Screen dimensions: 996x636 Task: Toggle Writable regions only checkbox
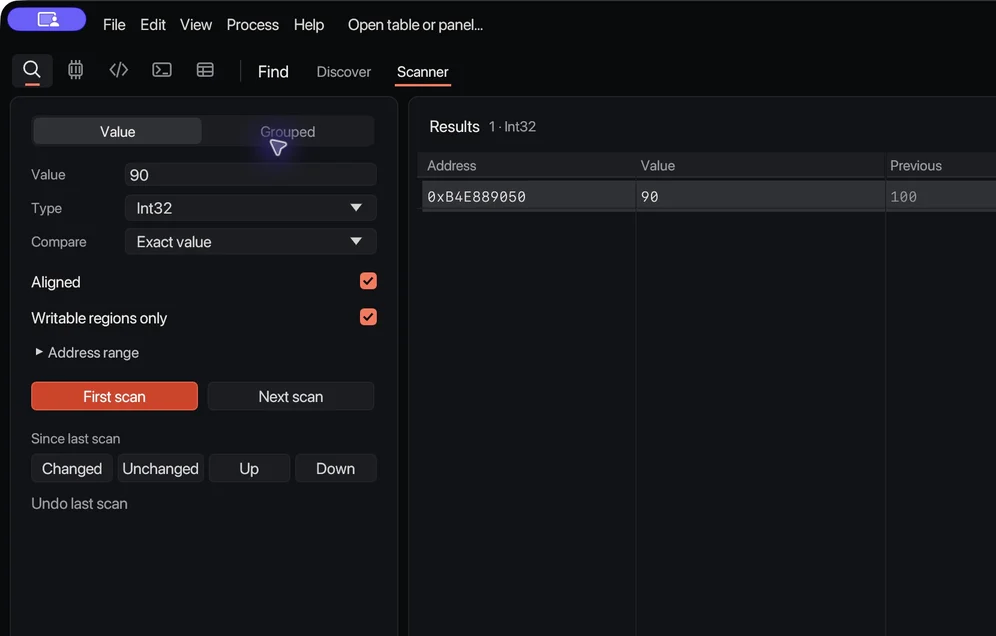click(368, 316)
